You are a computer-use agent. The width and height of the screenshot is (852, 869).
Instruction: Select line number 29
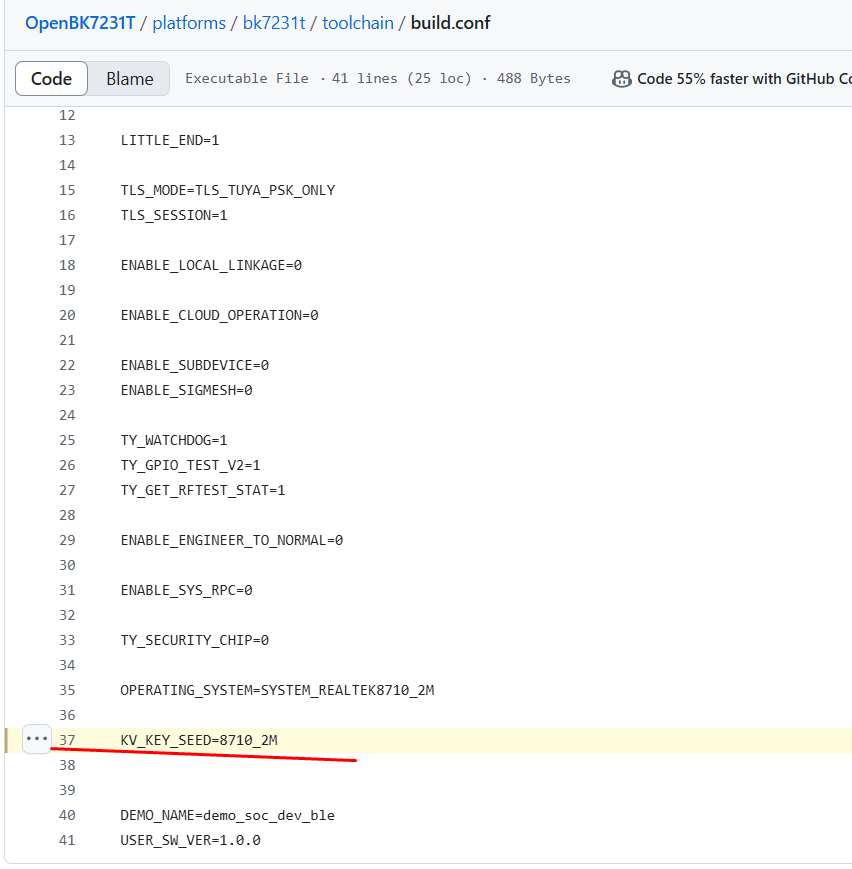click(67, 540)
